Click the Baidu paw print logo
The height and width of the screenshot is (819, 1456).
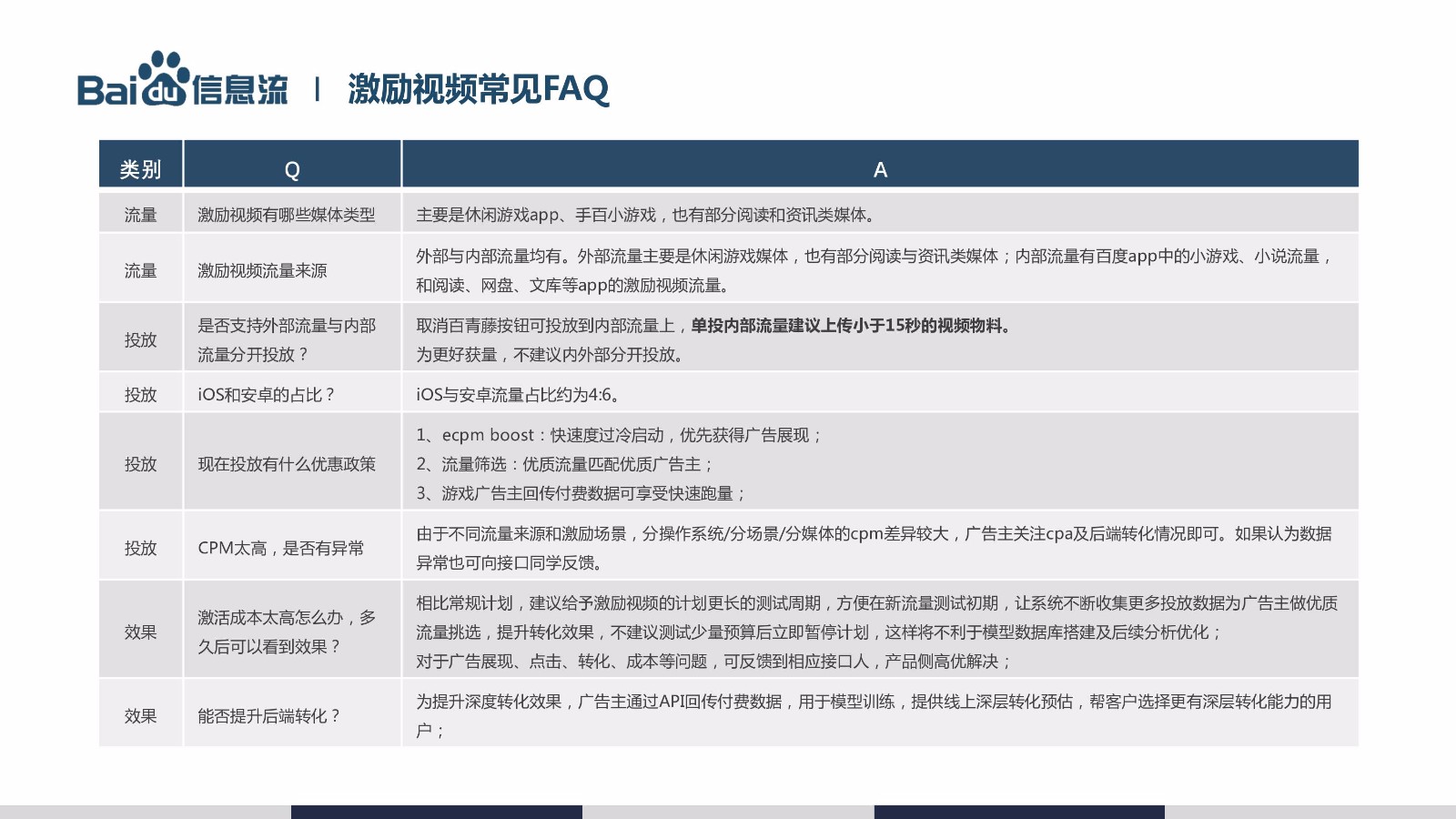164,78
